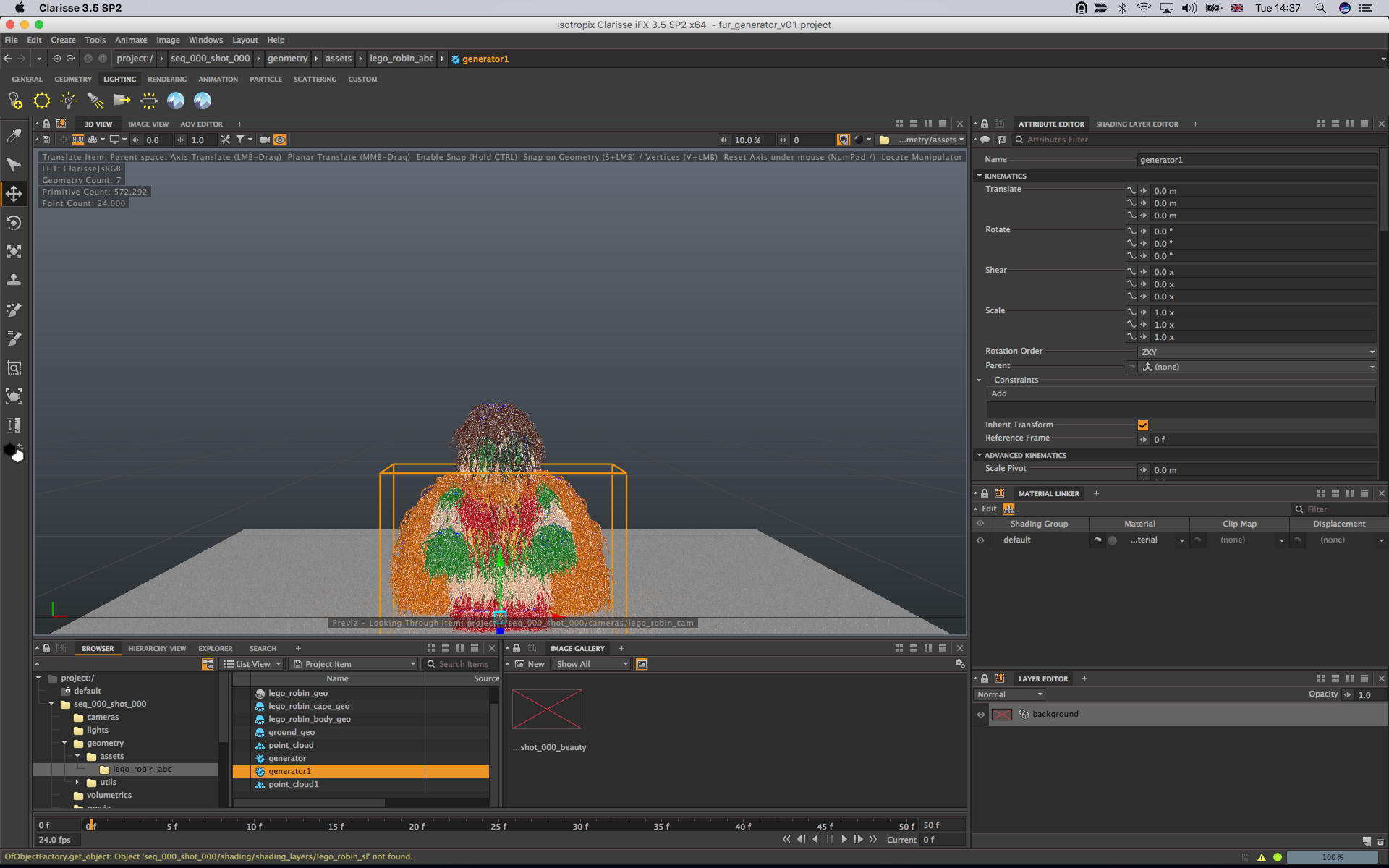Click the play forward button
1389x868 pixels.
pyautogui.click(x=844, y=839)
